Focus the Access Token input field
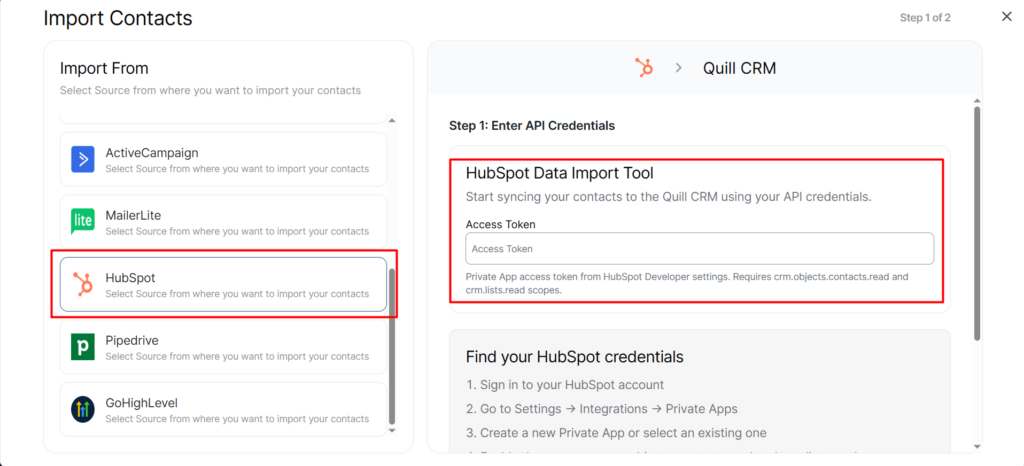 click(x=699, y=248)
